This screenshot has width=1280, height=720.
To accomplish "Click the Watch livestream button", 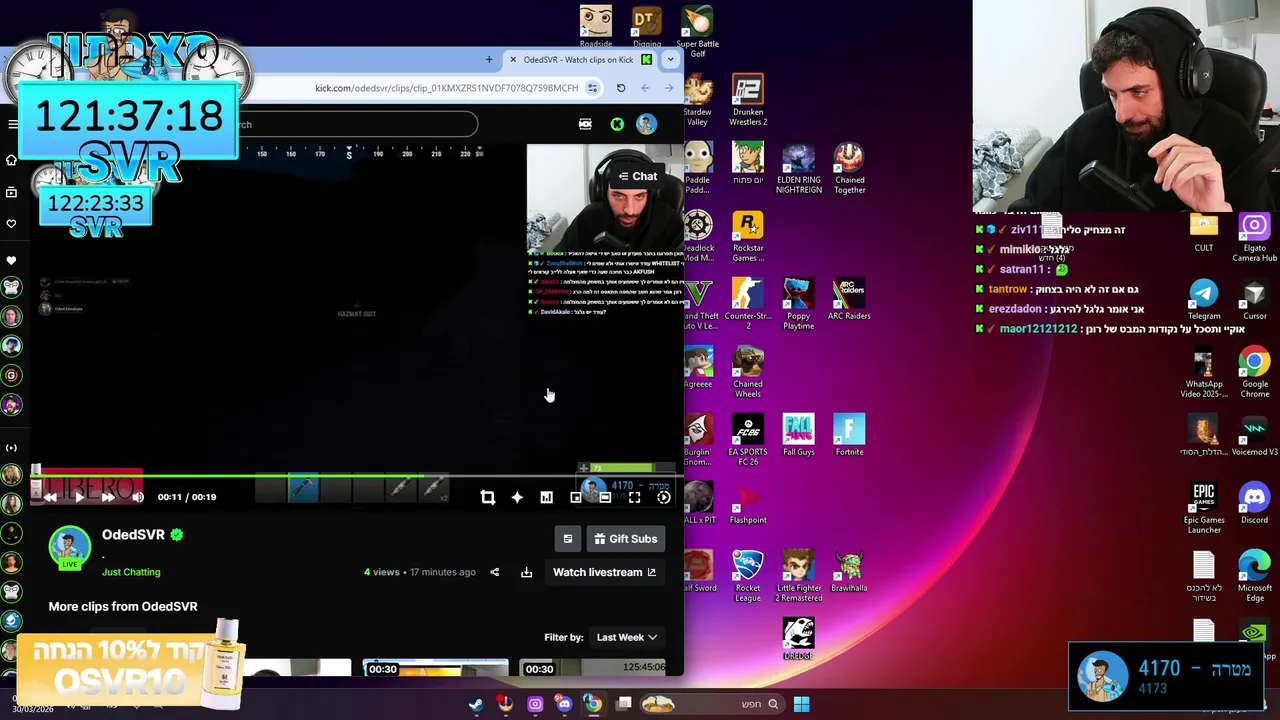I will pos(604,572).
